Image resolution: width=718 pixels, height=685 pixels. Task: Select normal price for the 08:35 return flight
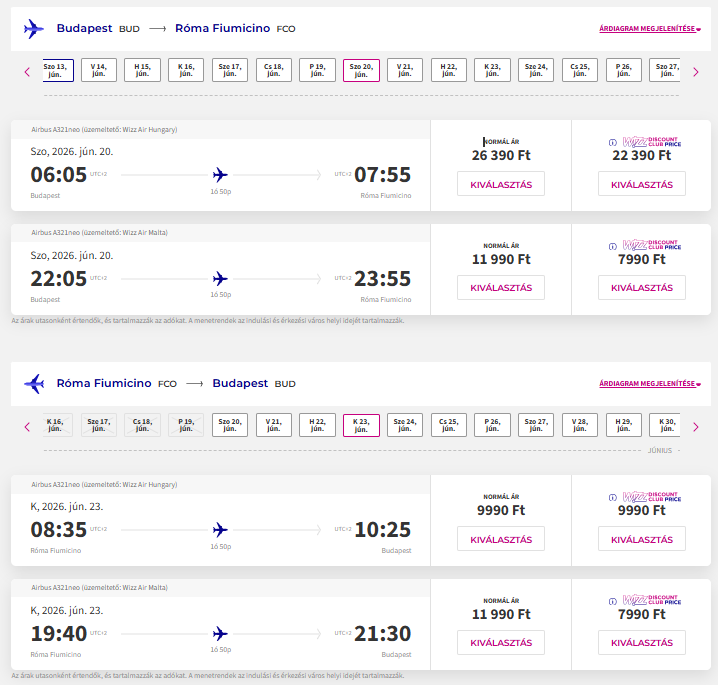500,539
